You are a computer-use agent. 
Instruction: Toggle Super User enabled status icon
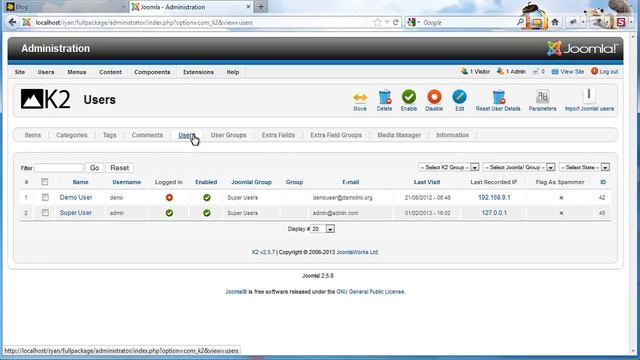click(x=207, y=213)
